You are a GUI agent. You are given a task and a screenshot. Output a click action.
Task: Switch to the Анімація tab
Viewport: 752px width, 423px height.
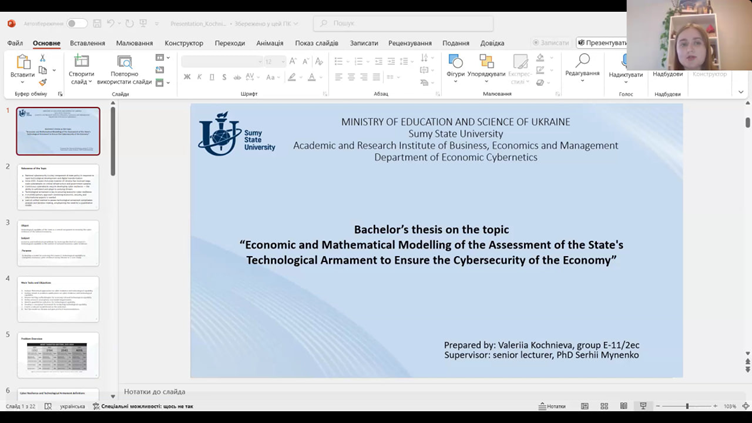[270, 43]
